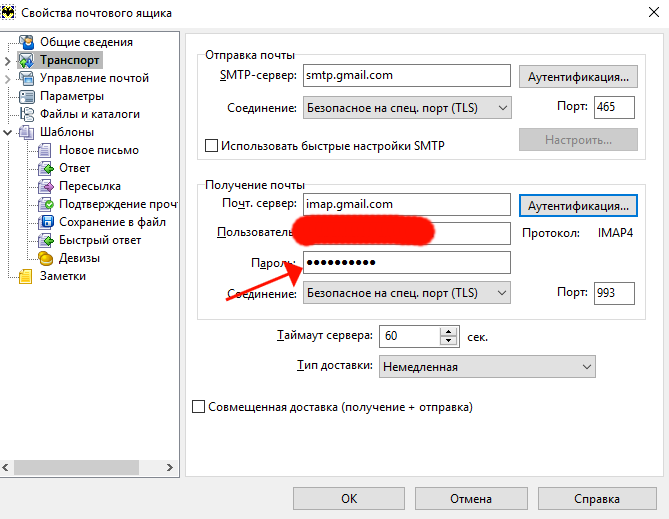Image resolution: width=669 pixels, height=519 pixels.
Task: Open SMTP Соединение dropdown
Action: [x=407, y=108]
